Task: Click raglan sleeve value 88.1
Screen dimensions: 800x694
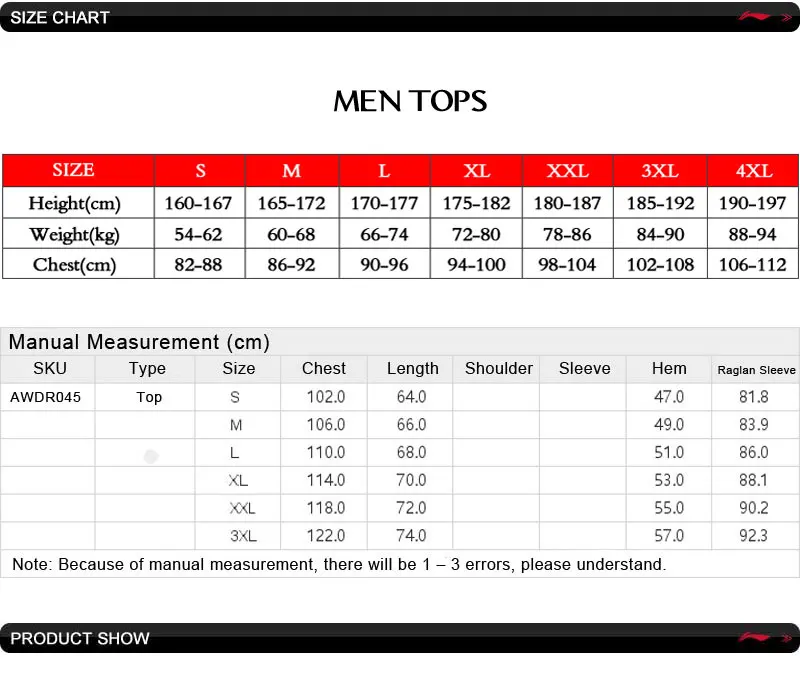Action: (754, 480)
